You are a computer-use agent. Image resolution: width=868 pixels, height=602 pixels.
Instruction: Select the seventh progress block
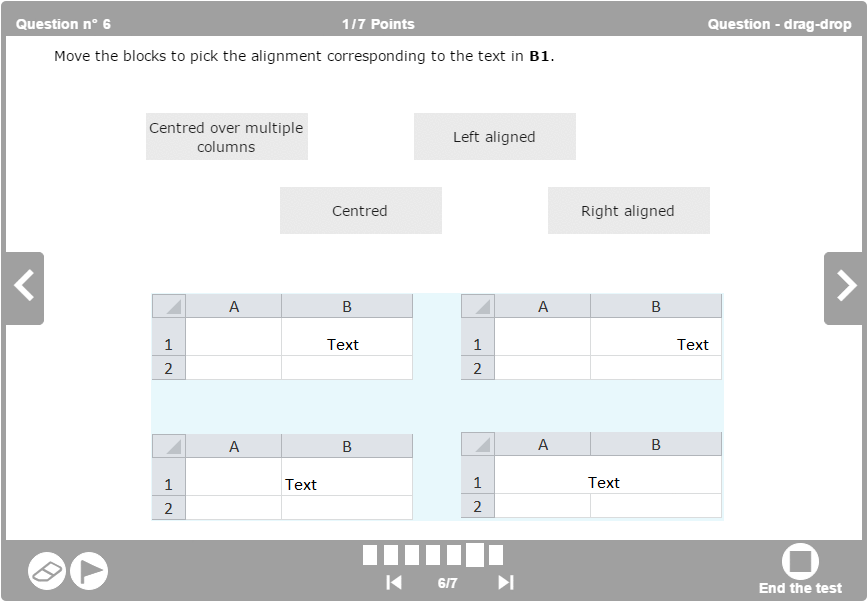coord(496,555)
